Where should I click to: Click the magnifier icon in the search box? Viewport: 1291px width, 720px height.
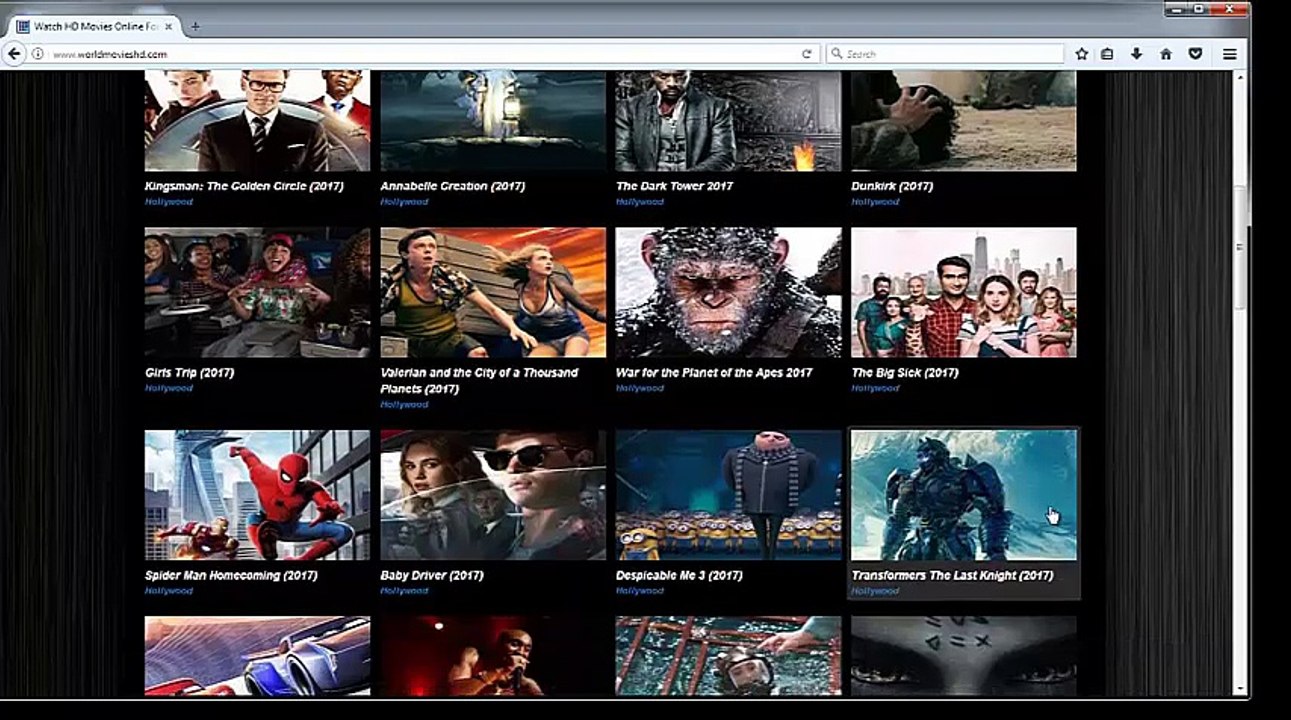tap(836, 54)
